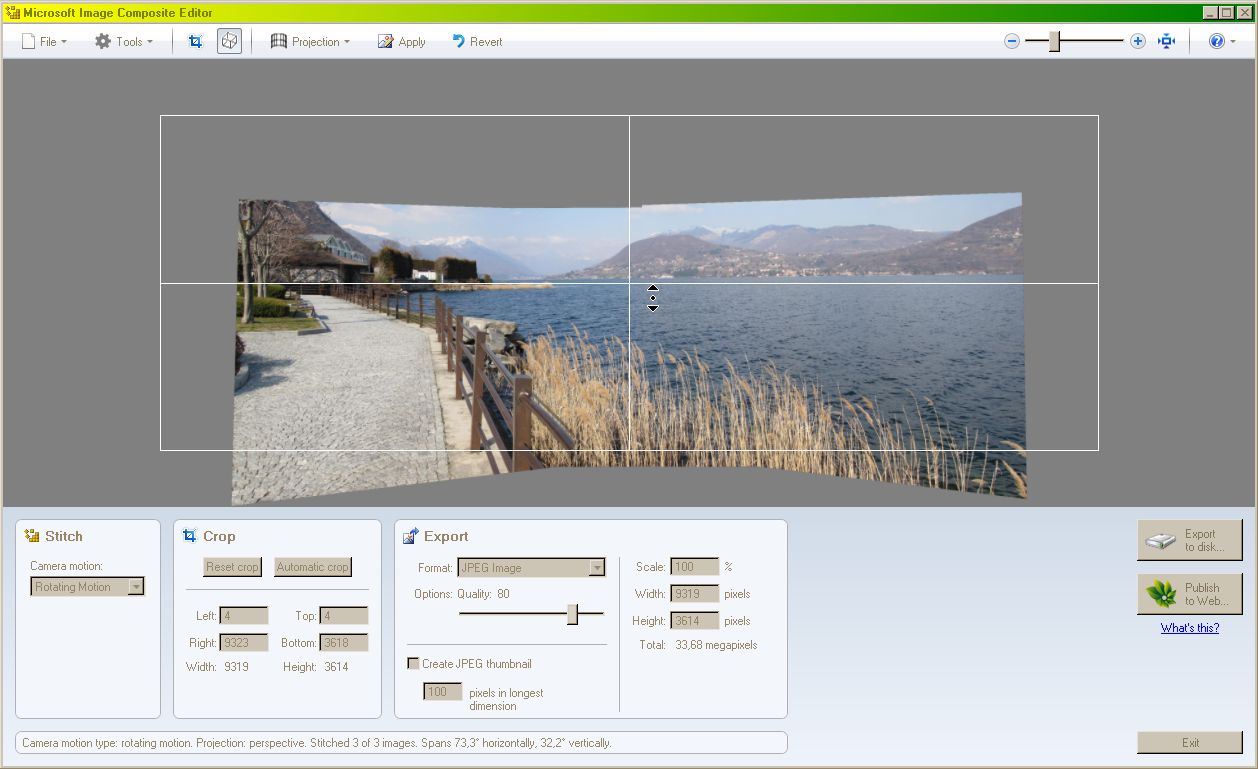Click the Total 33,68 megapixels text
Screen dimensions: 1258x769
tap(698, 645)
